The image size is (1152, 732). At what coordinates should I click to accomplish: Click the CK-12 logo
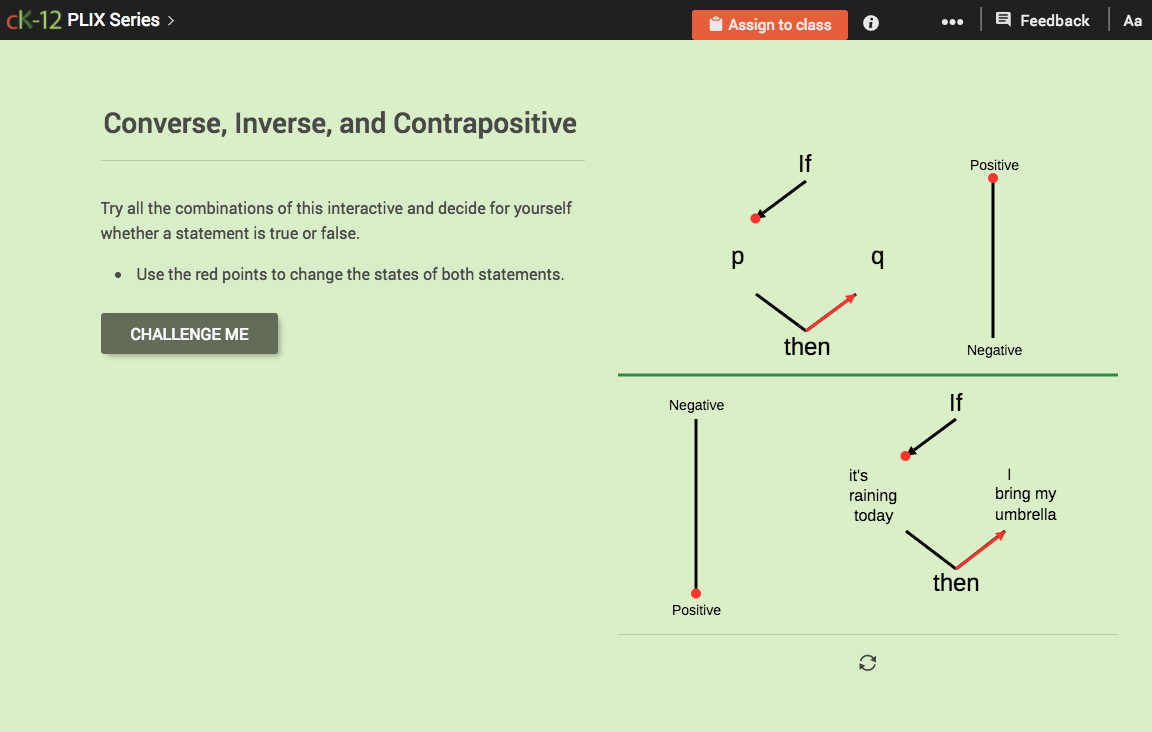click(x=35, y=18)
